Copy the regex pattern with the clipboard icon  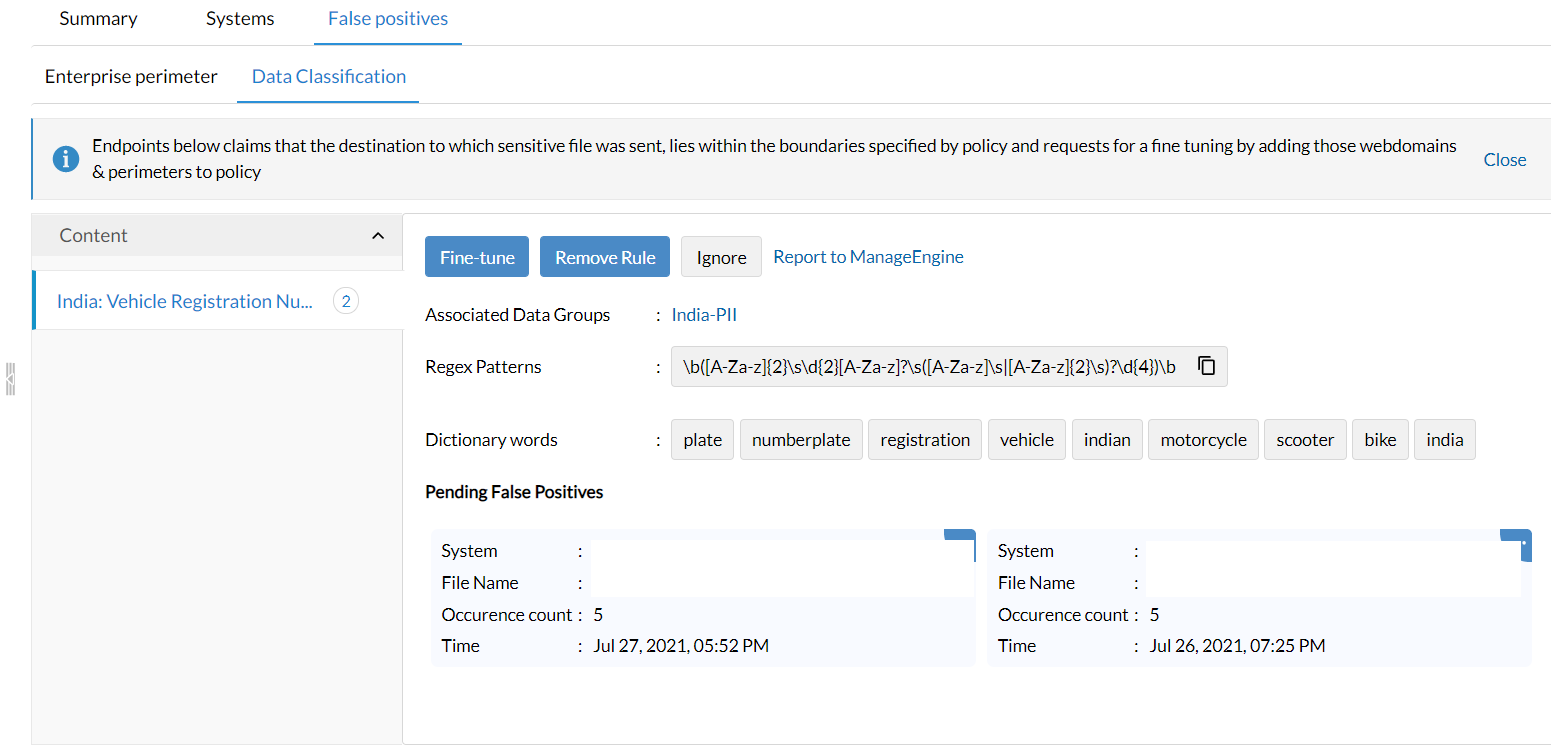(x=1207, y=366)
